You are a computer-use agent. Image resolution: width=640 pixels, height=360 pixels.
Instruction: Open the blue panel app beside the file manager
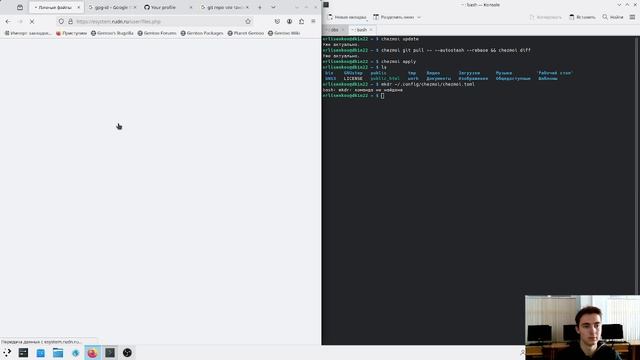(x=41, y=353)
